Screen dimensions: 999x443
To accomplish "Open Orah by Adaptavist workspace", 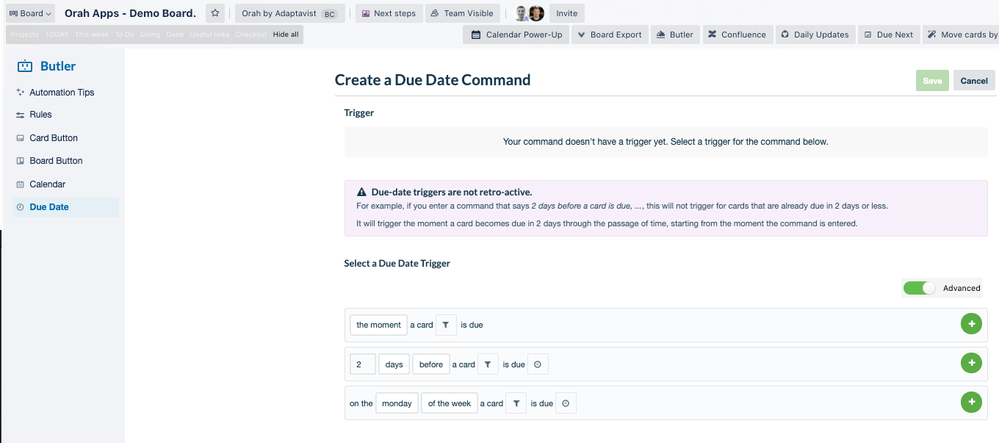I will coord(290,13).
